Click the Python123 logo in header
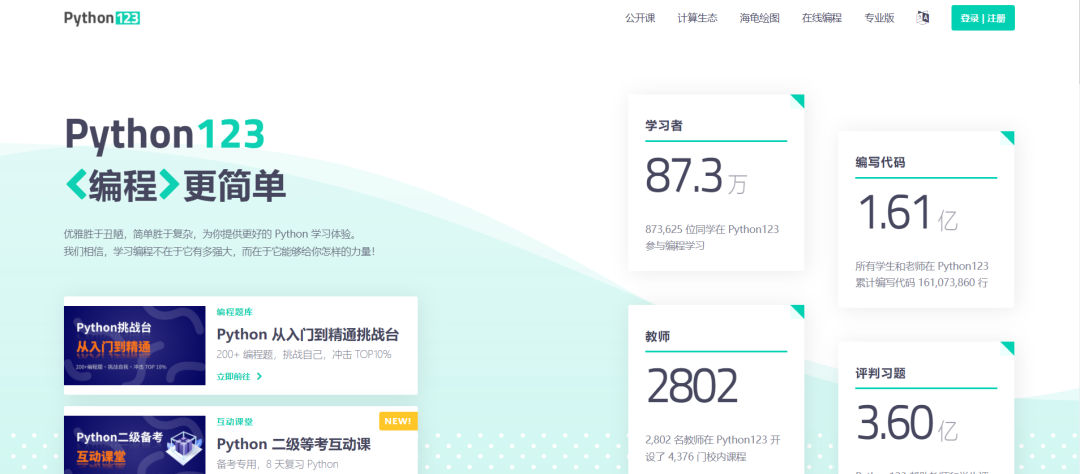 pyautogui.click(x=102, y=18)
